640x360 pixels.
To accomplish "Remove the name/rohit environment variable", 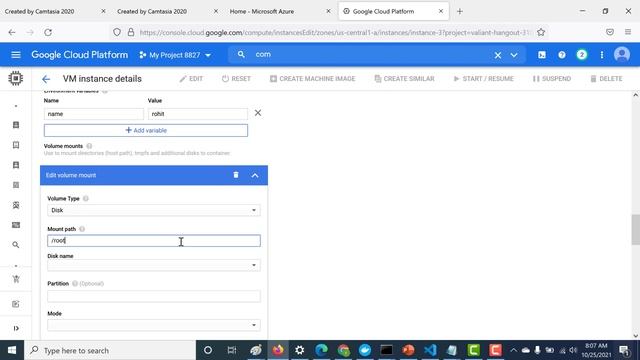I will (x=258, y=113).
